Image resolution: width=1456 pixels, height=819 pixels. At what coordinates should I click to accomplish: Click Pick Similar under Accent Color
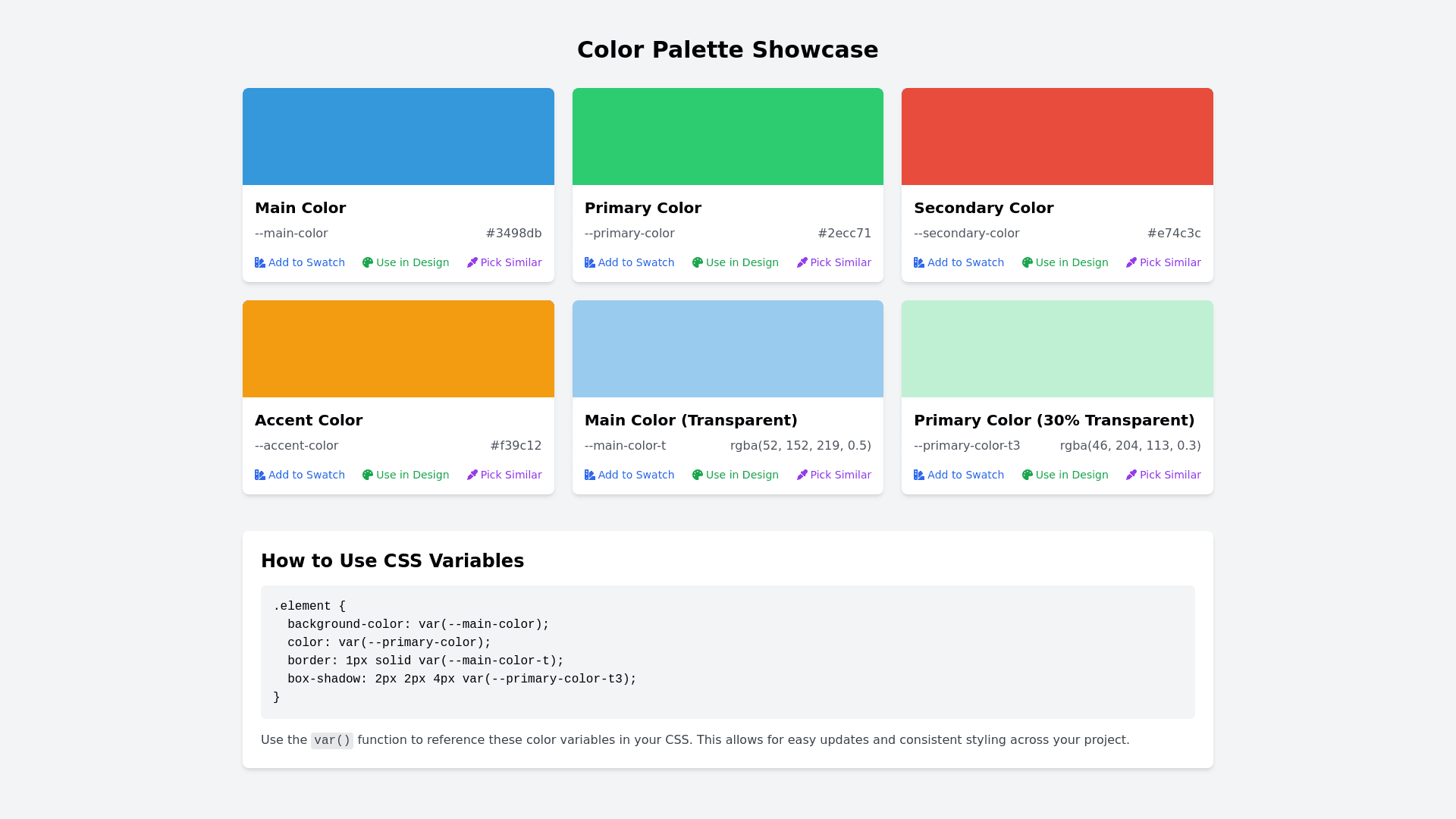pyautogui.click(x=510, y=475)
